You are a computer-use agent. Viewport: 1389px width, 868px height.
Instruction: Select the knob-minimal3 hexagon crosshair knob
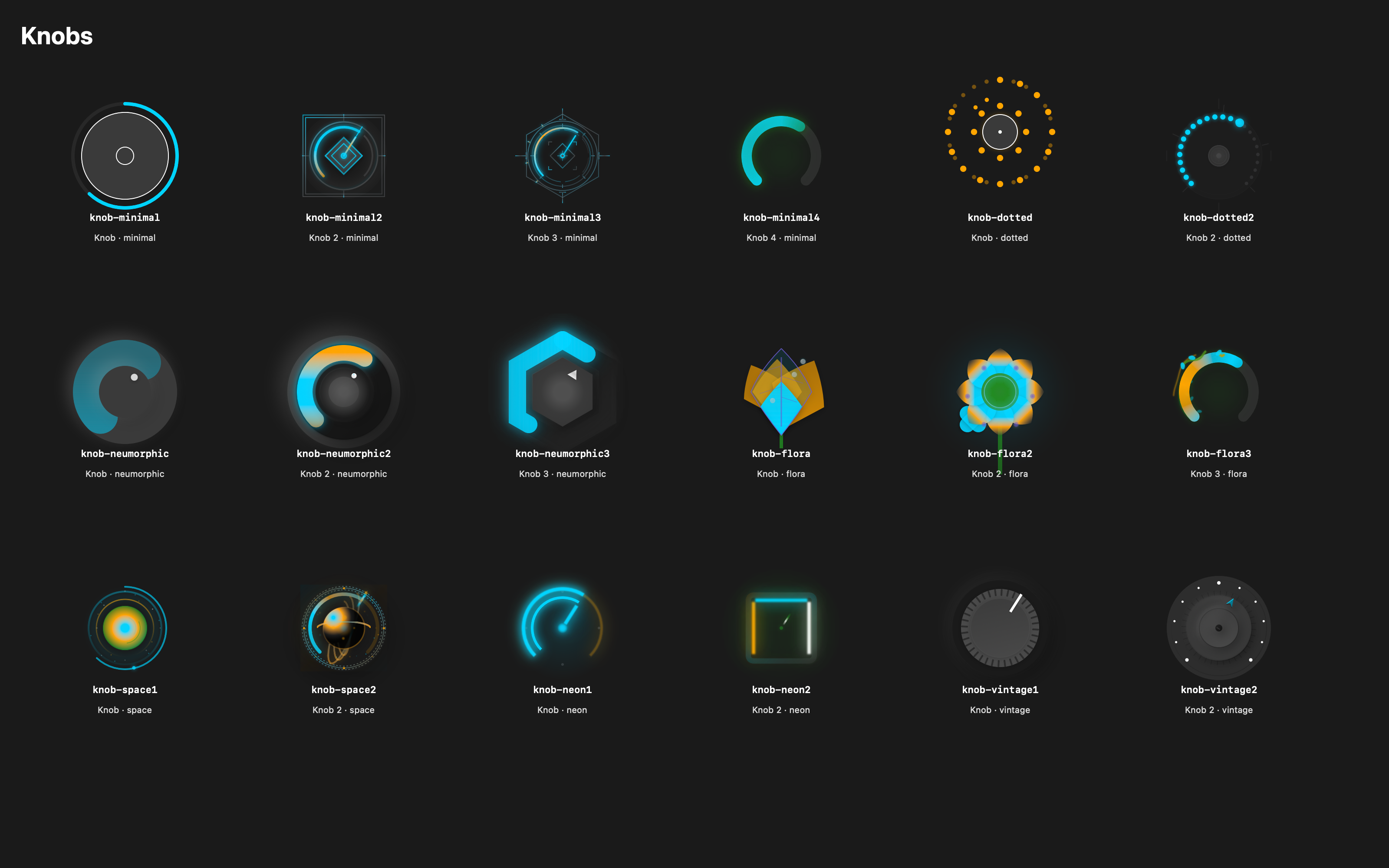pos(563,155)
